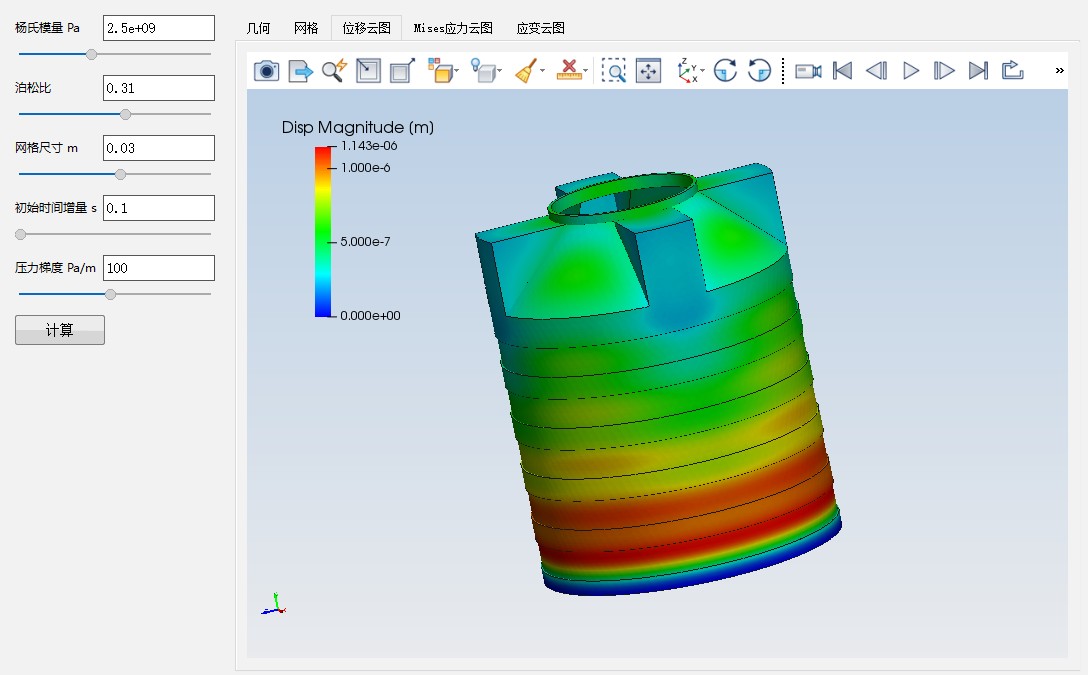1088x675 pixels.
Task: Click the '0.000e+00' legend minimum value
Action: [x=370, y=316]
